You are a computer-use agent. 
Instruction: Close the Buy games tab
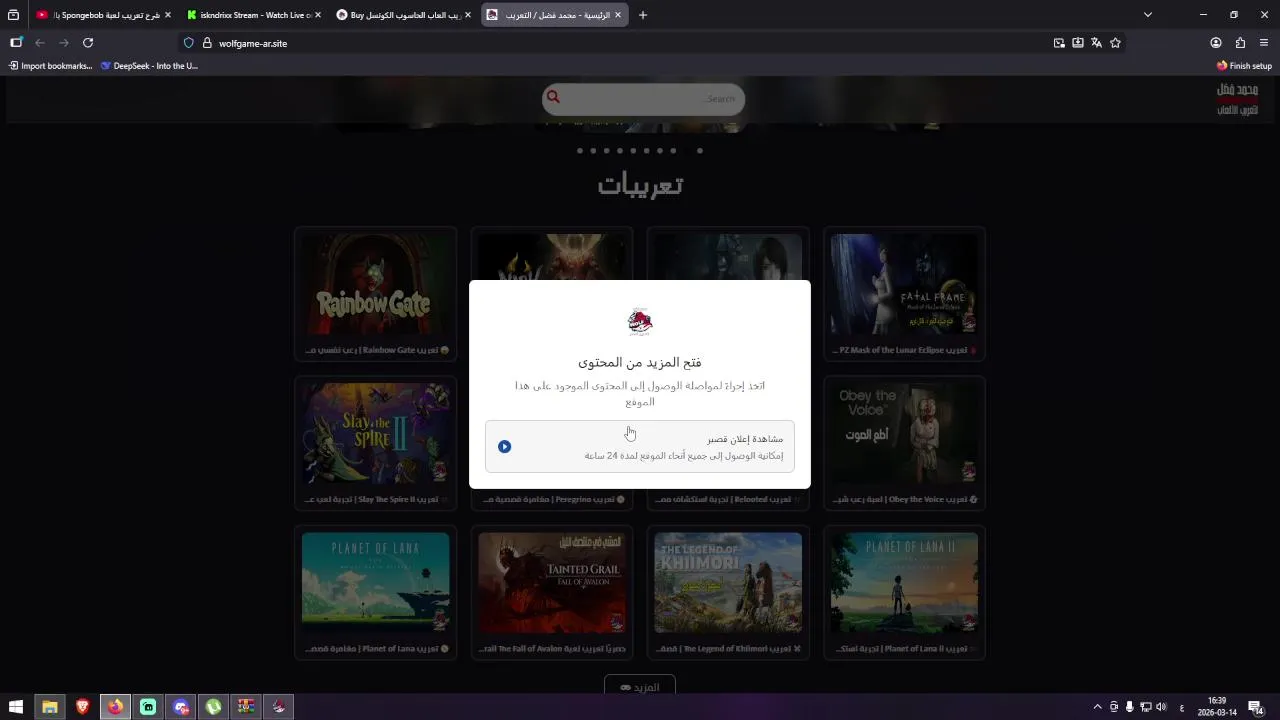click(x=468, y=15)
